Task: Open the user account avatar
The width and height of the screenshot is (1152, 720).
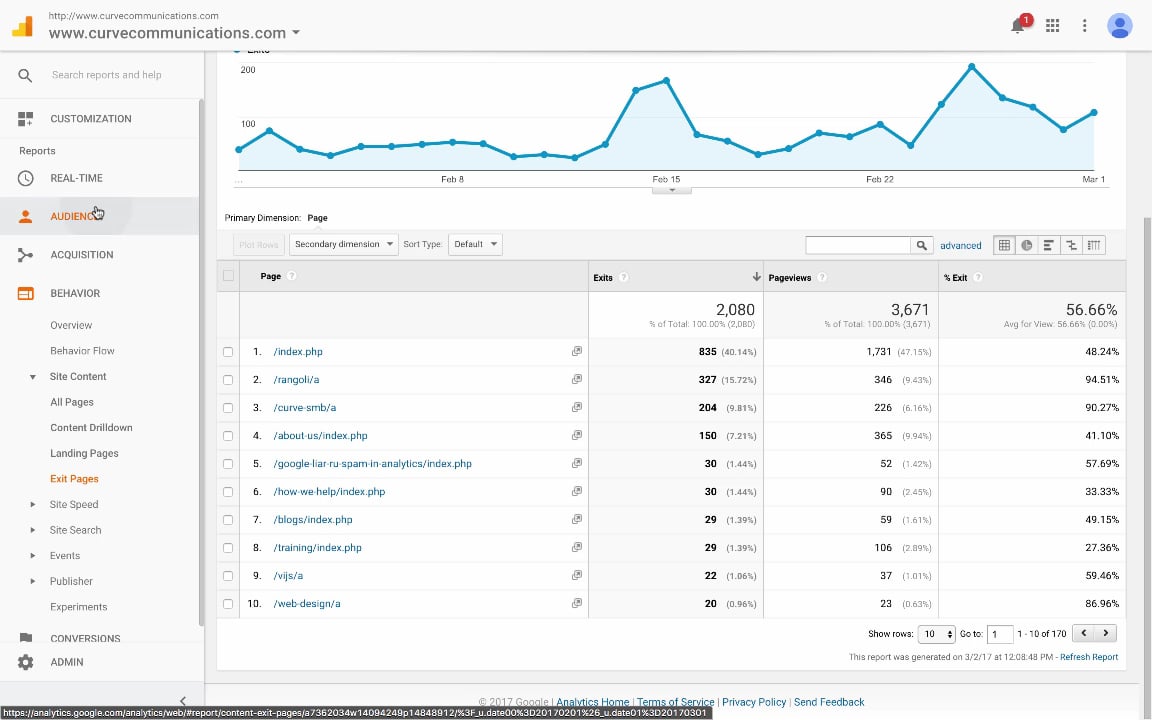Action: pyautogui.click(x=1120, y=26)
